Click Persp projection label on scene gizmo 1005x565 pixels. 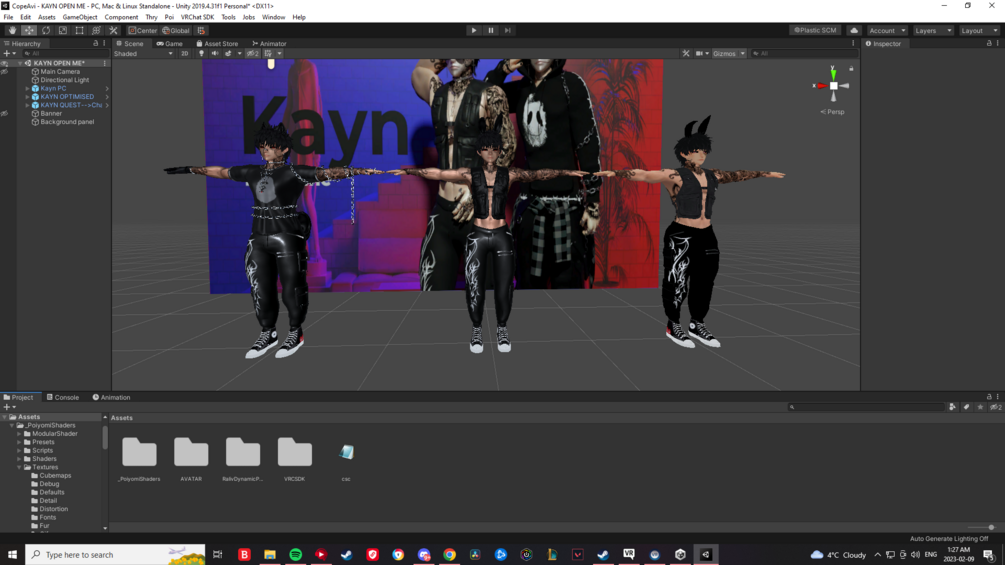[x=833, y=111]
